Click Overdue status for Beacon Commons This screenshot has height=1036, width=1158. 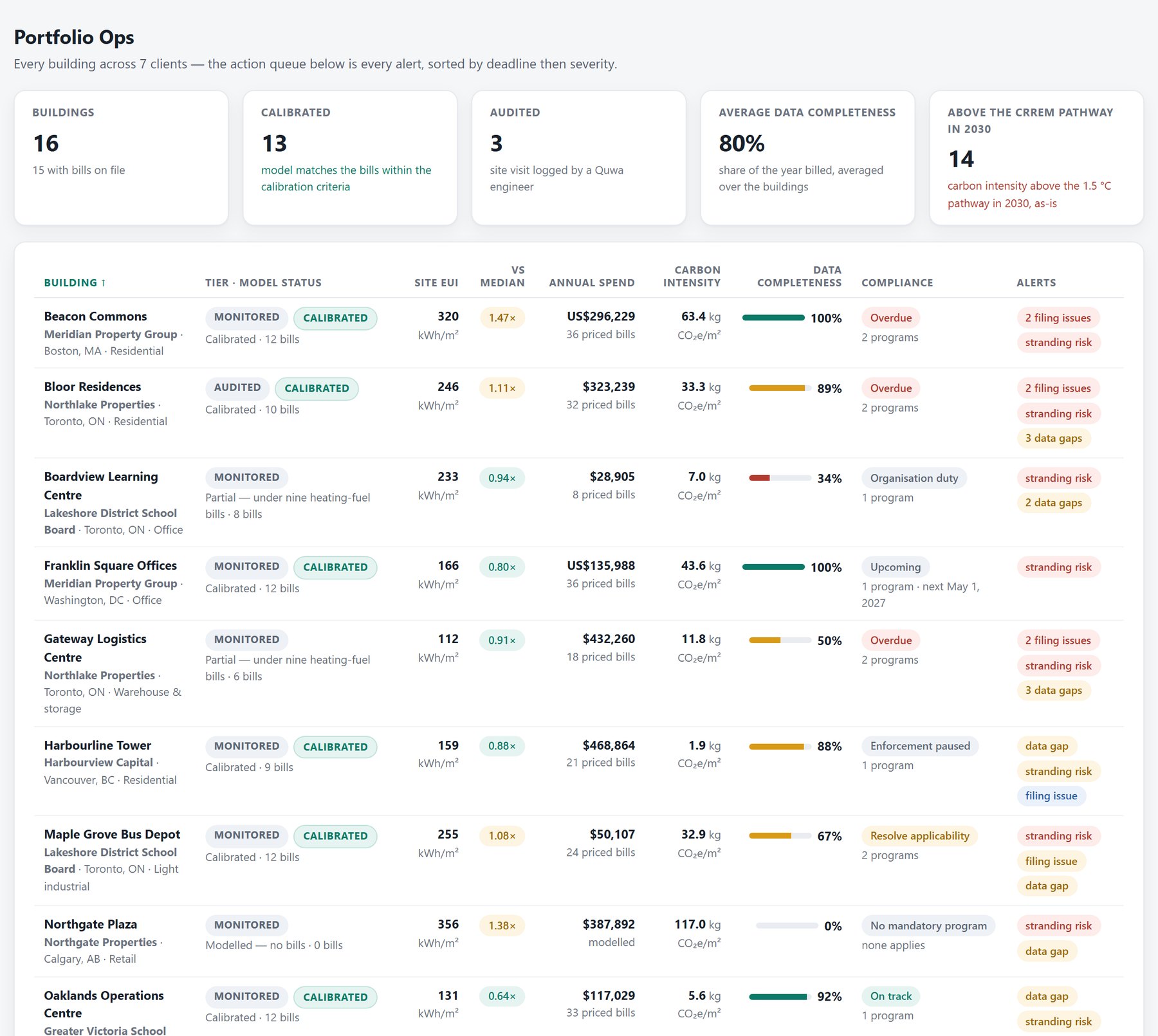point(891,318)
